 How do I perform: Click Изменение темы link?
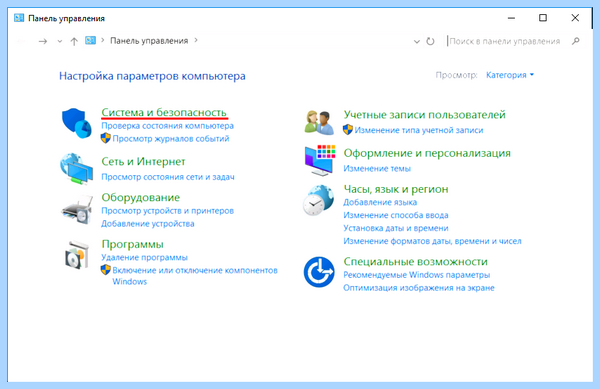tap(377, 168)
